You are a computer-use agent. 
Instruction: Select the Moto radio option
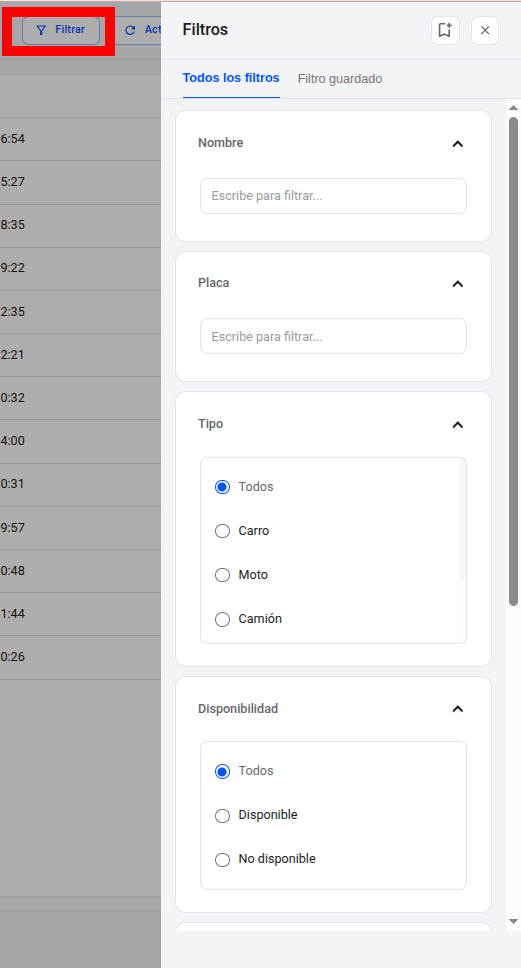[x=222, y=575]
